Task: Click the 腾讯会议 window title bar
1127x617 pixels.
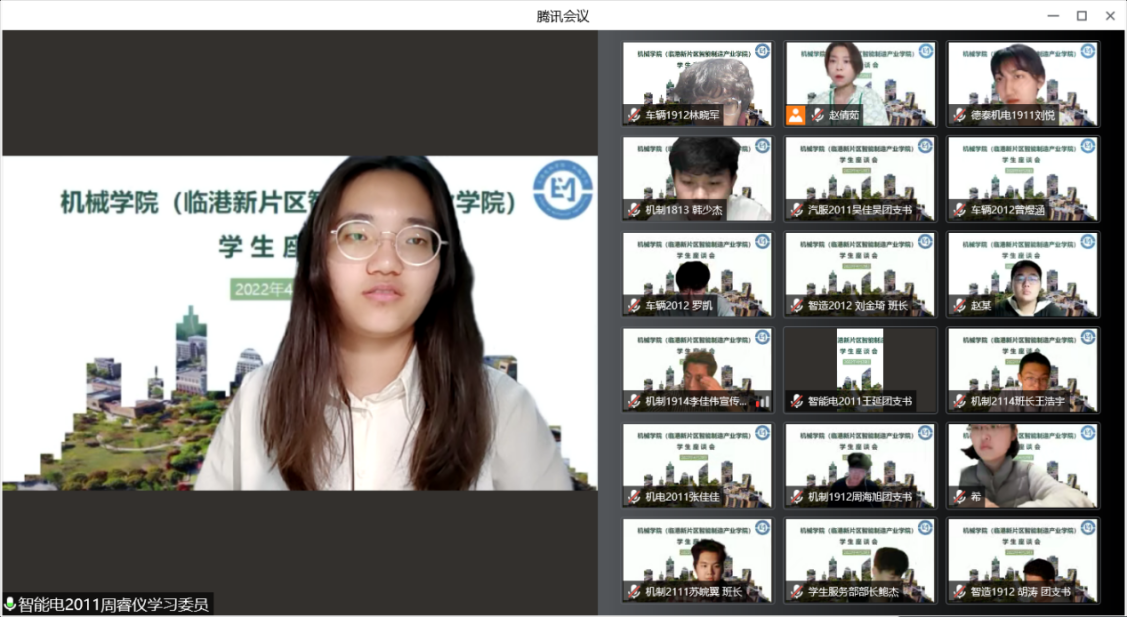Action: (x=563, y=15)
